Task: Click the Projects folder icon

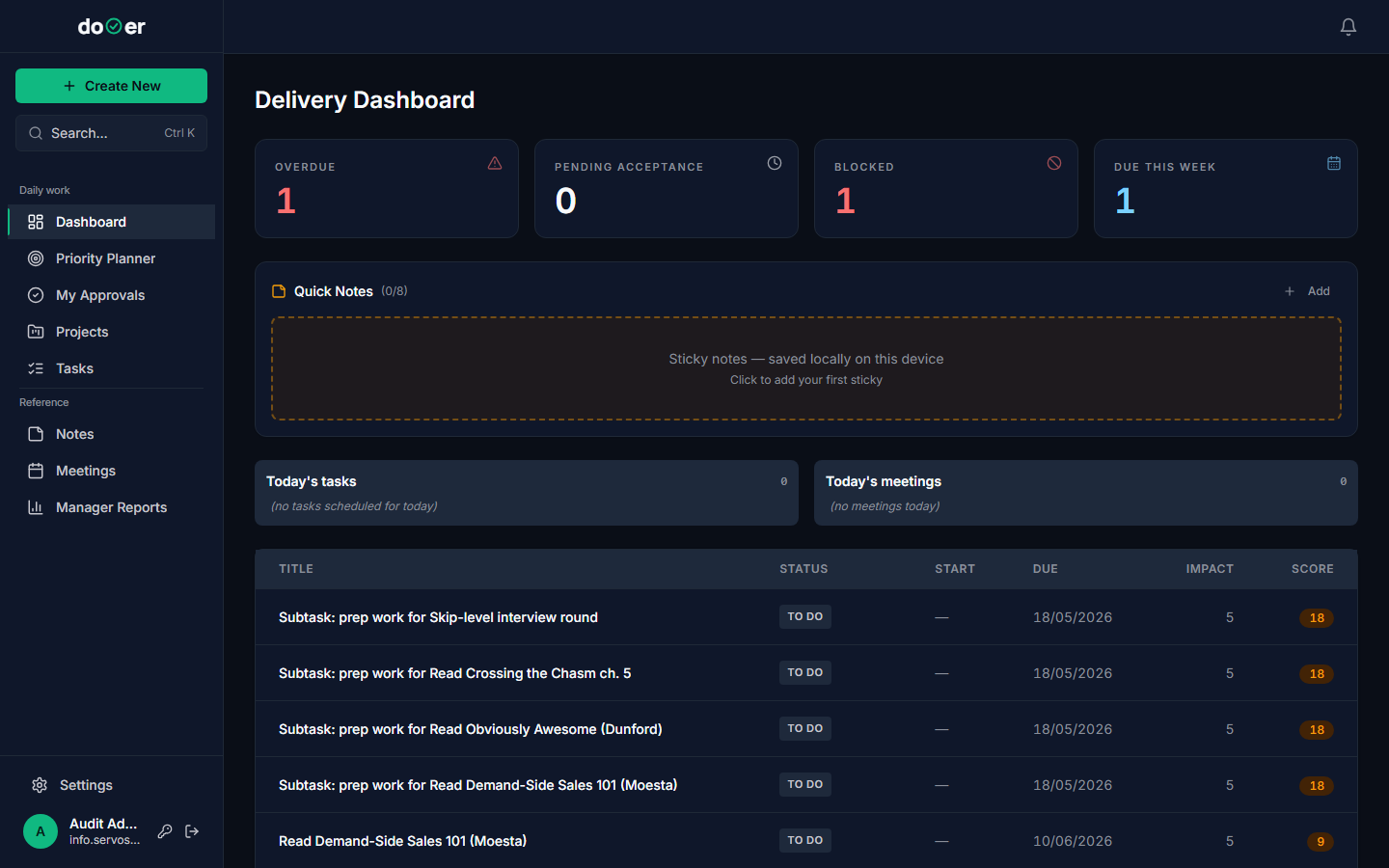Action: click(36, 332)
